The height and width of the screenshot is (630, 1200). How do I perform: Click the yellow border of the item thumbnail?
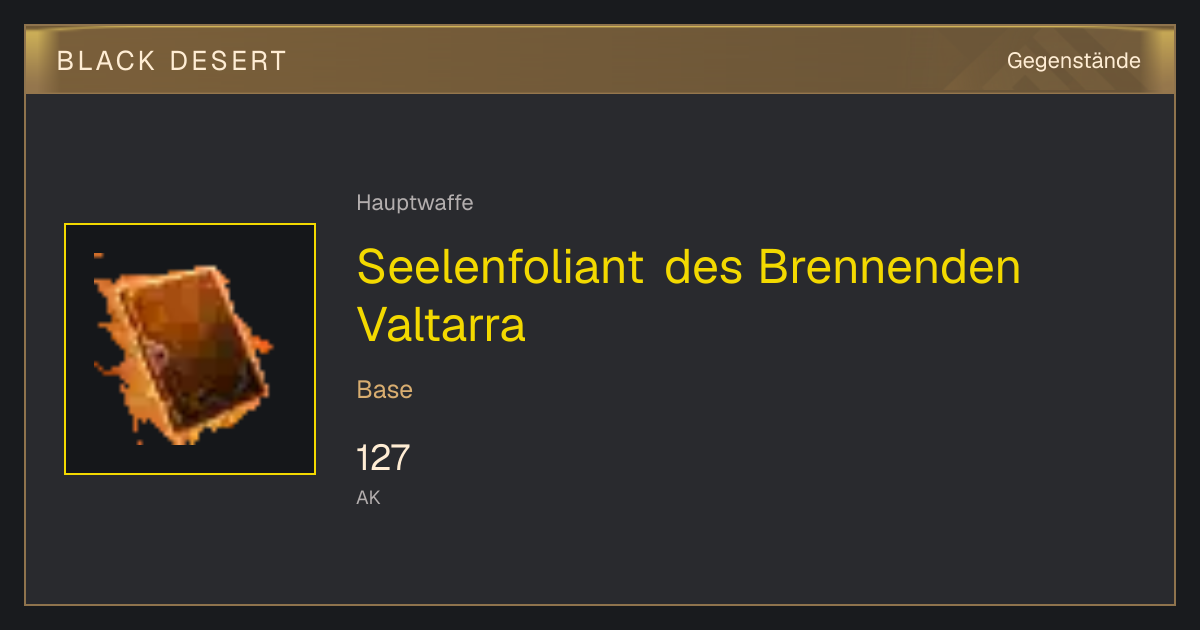tap(190, 225)
